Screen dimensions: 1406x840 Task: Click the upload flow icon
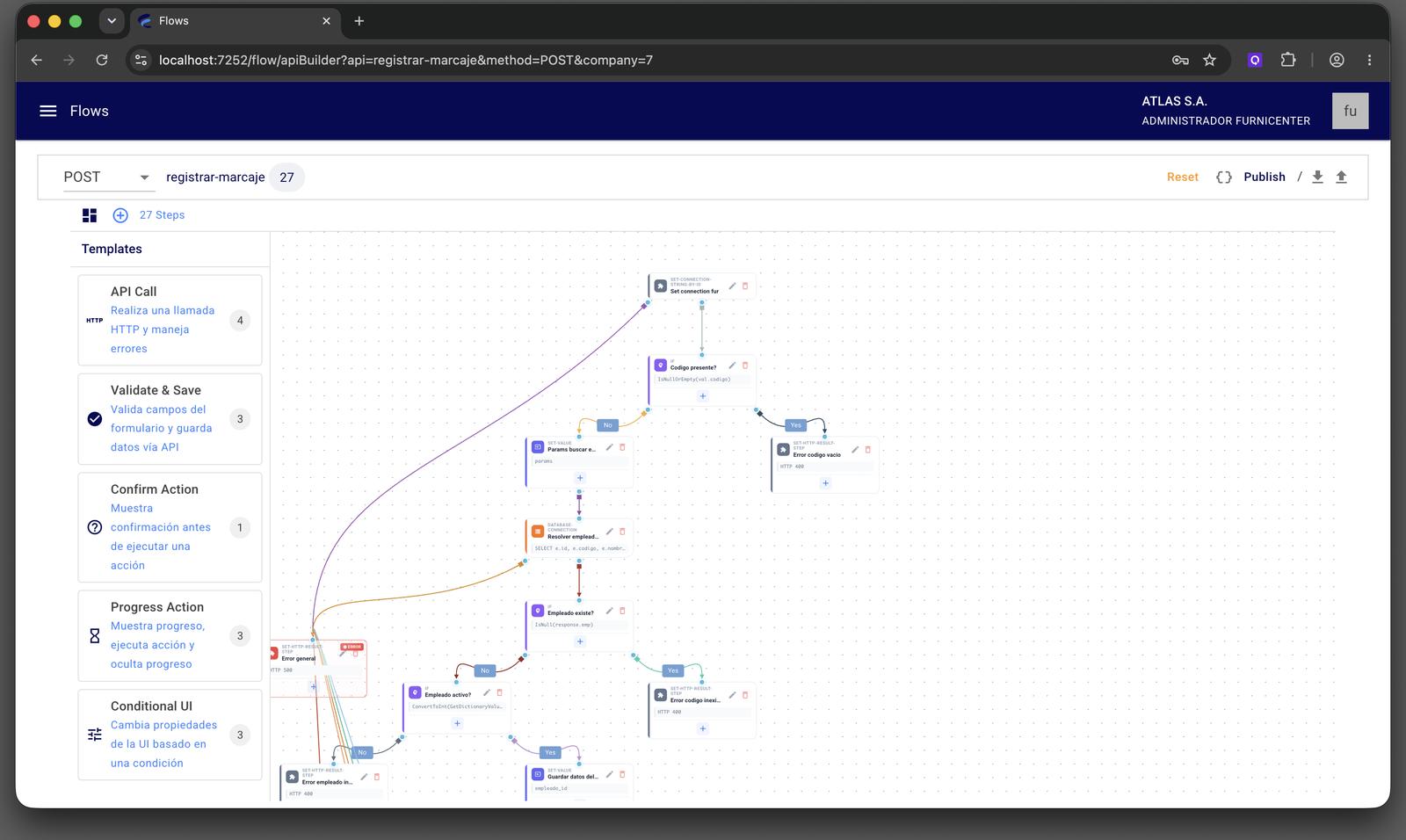(1341, 177)
